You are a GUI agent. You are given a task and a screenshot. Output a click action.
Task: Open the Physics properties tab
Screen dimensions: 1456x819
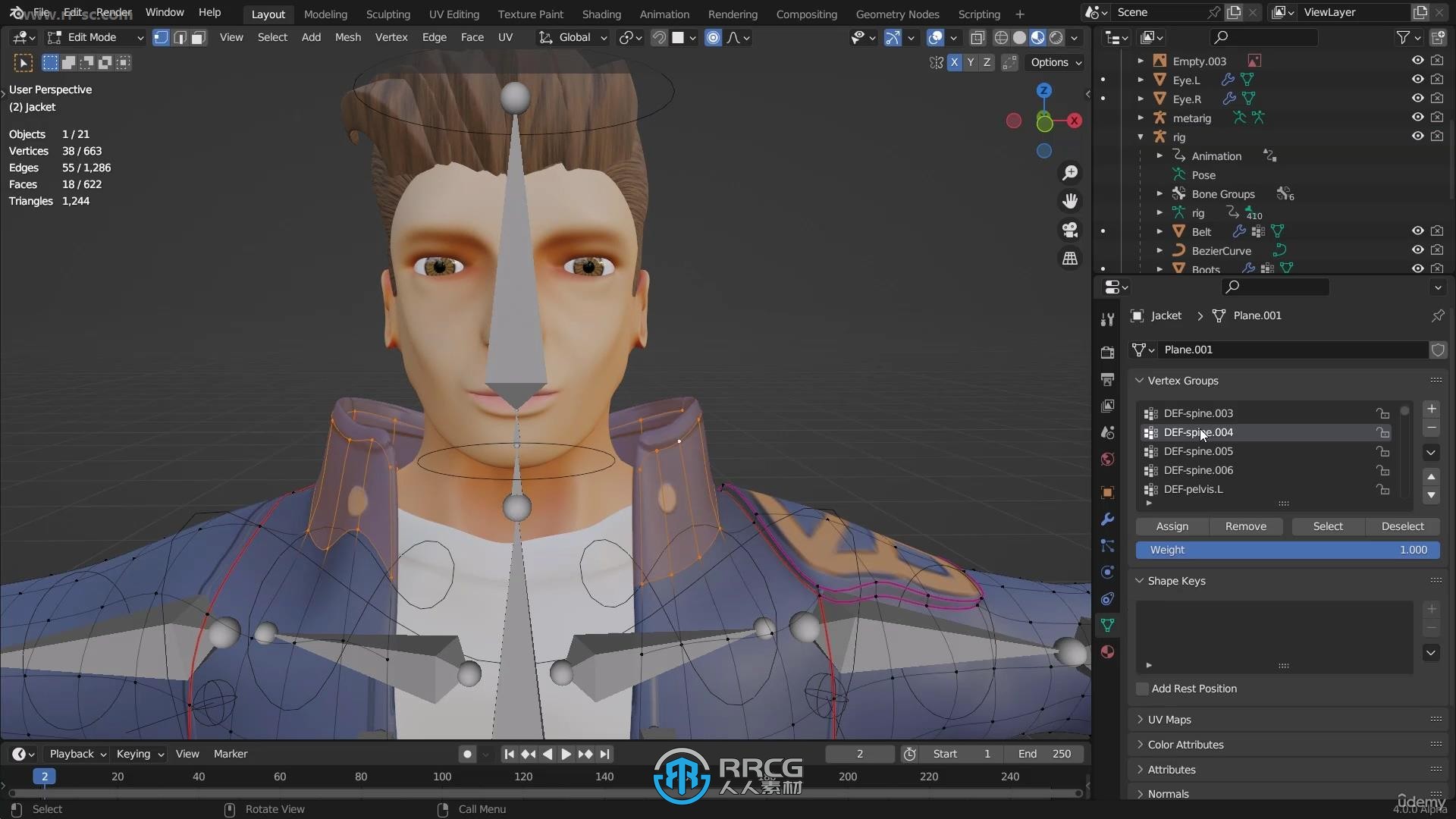1108,573
